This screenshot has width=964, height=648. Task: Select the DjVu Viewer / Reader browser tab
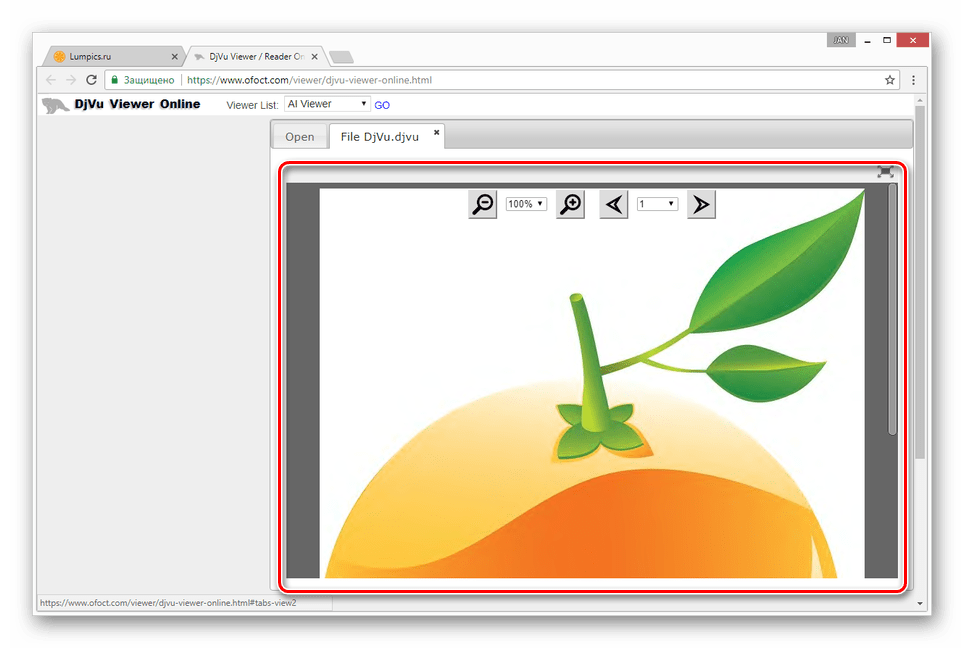click(x=256, y=57)
